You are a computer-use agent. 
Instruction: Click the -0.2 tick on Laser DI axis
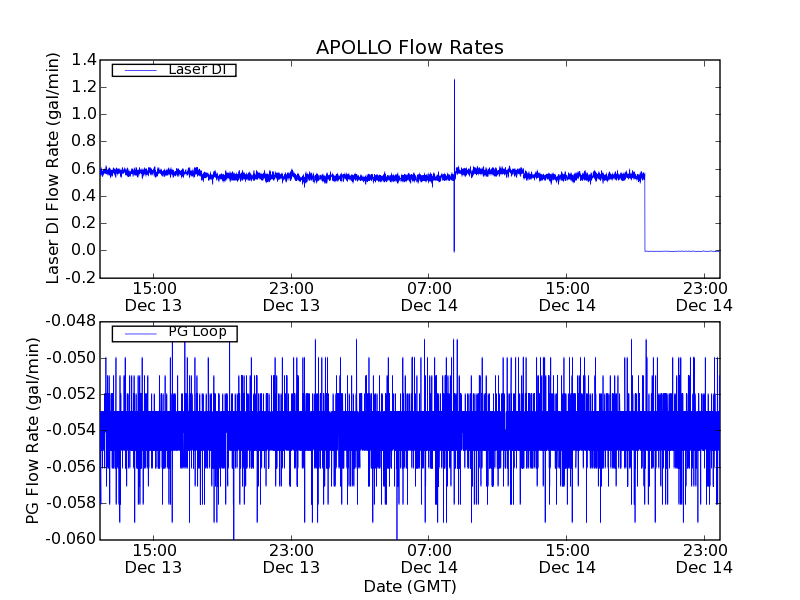click(81, 278)
